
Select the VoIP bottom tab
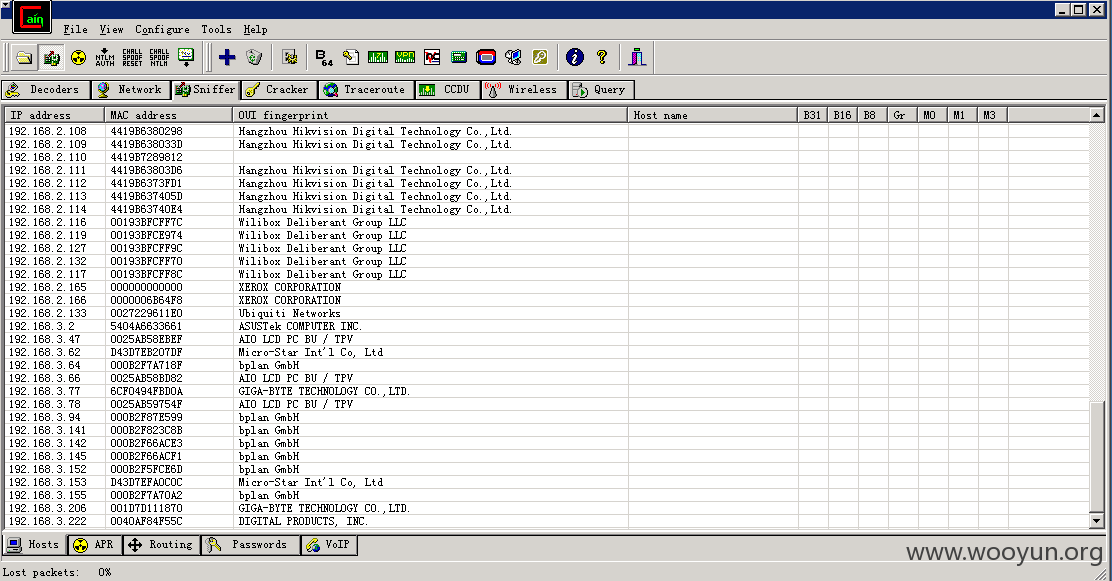pos(329,545)
